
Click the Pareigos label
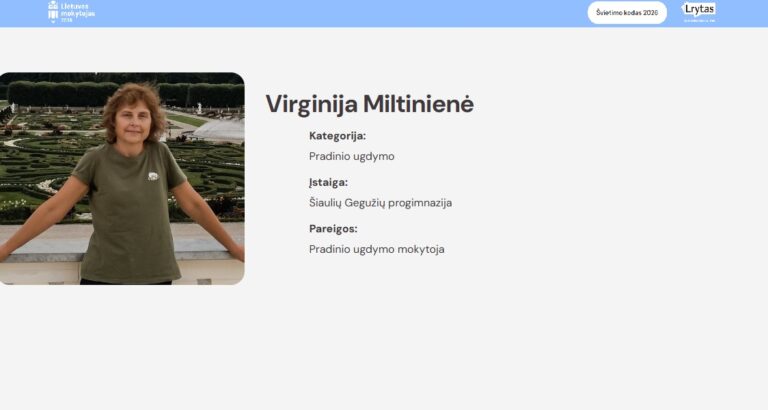(x=333, y=228)
